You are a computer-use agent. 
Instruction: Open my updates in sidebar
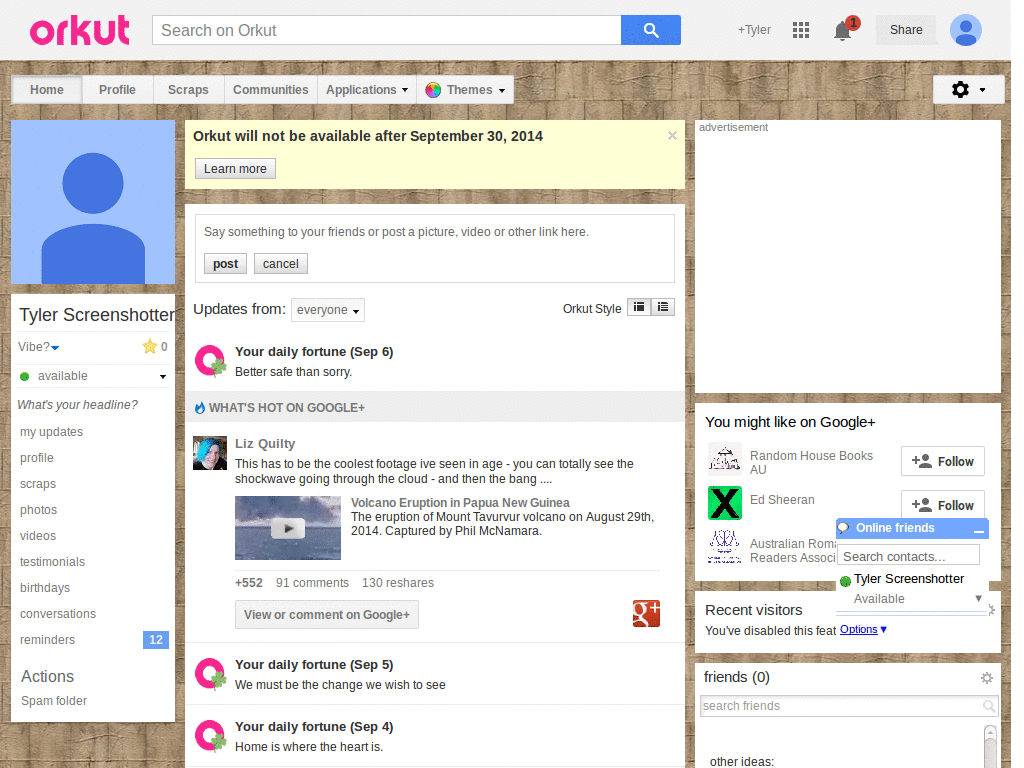(52, 432)
